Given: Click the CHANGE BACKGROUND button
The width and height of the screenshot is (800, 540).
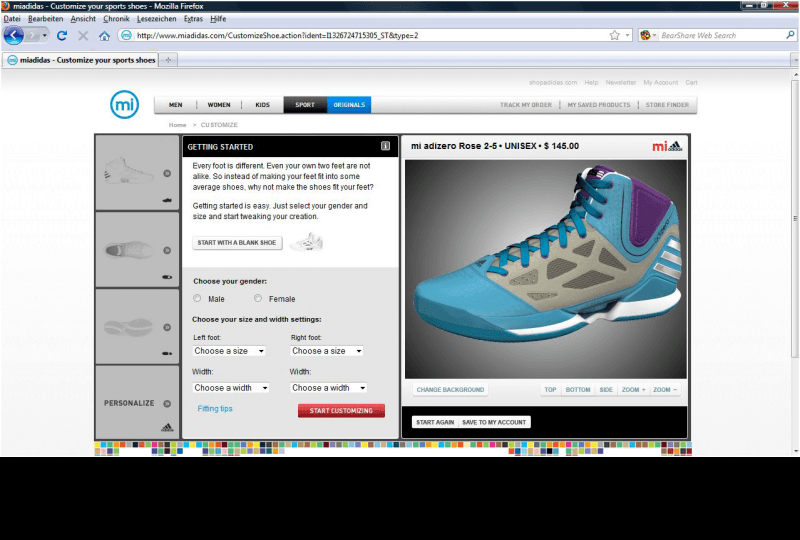Looking at the screenshot, I should pyautogui.click(x=451, y=389).
